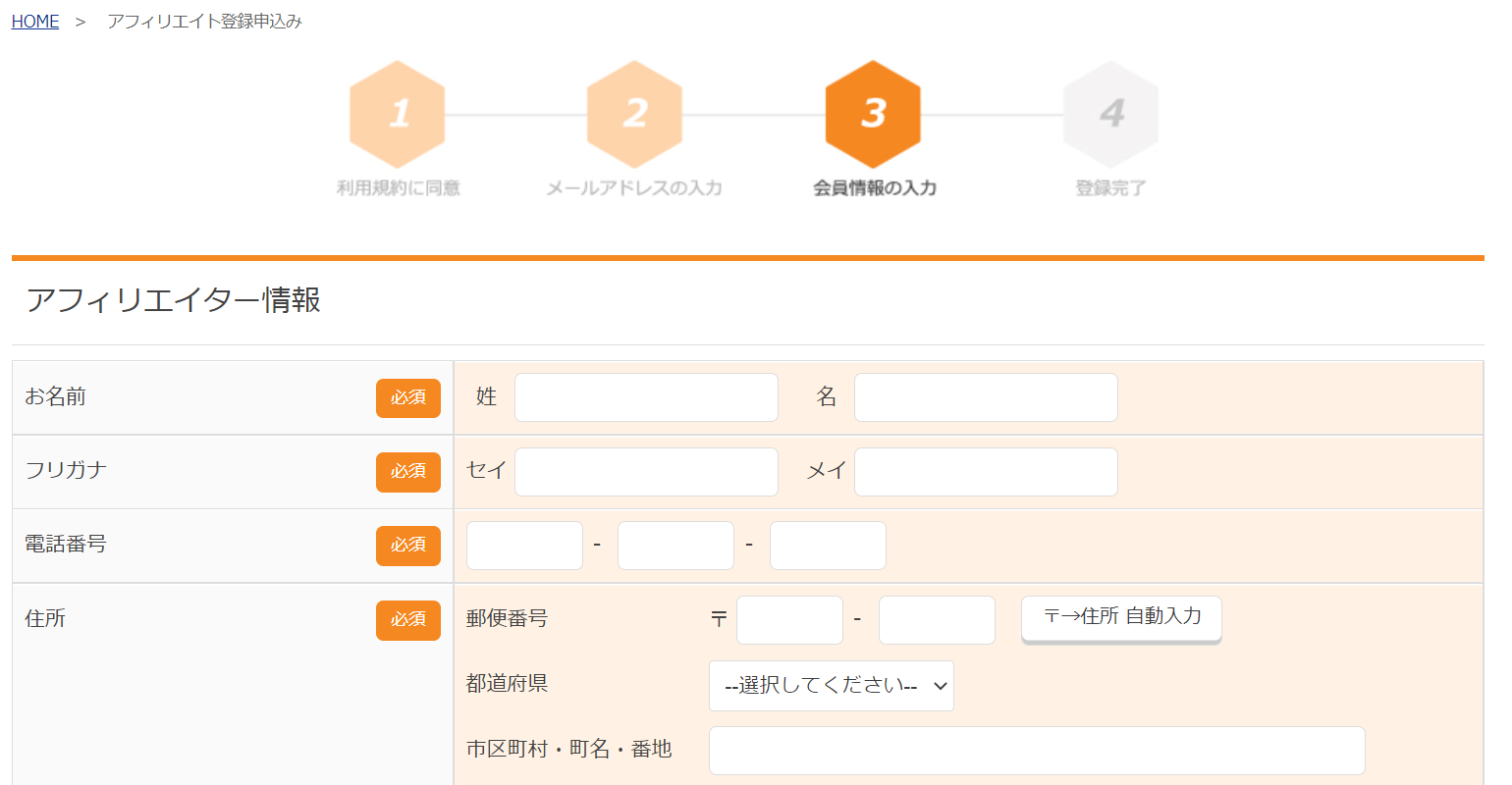The width and height of the screenshot is (1512, 785).
Task: Click the middle phone number field
Action: [675, 546]
